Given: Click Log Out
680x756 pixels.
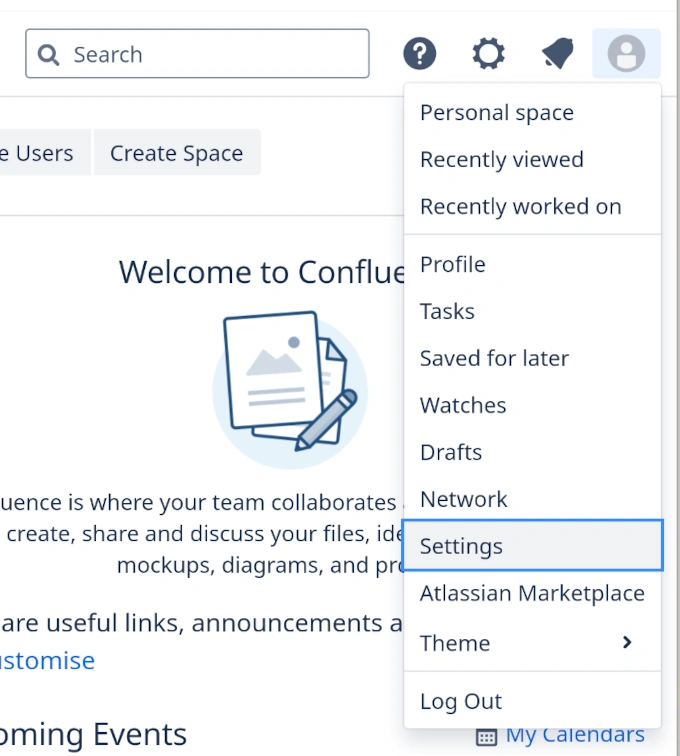Looking at the screenshot, I should [x=461, y=701].
